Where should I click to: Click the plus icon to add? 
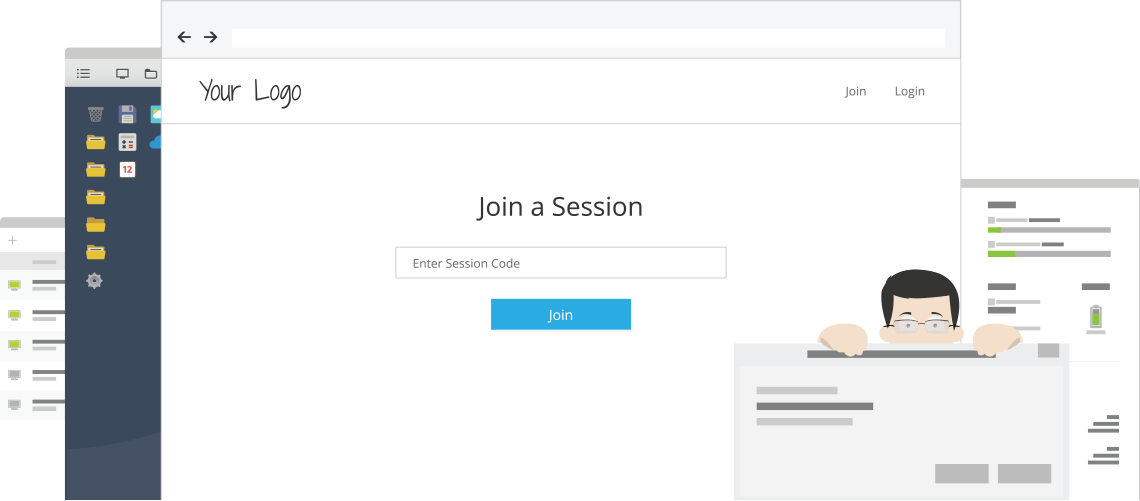click(12, 241)
